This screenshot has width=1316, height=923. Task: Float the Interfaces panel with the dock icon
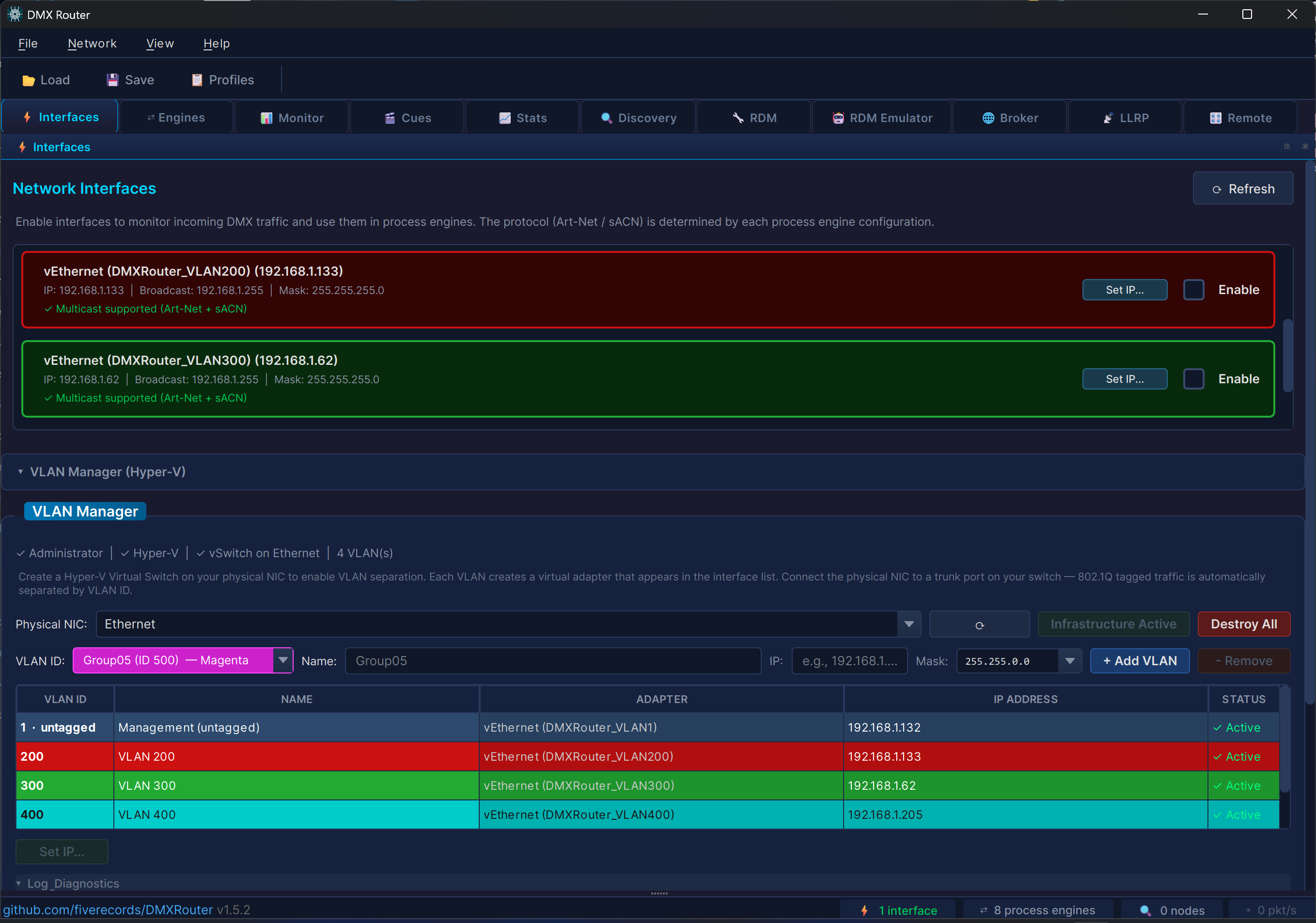[1287, 147]
